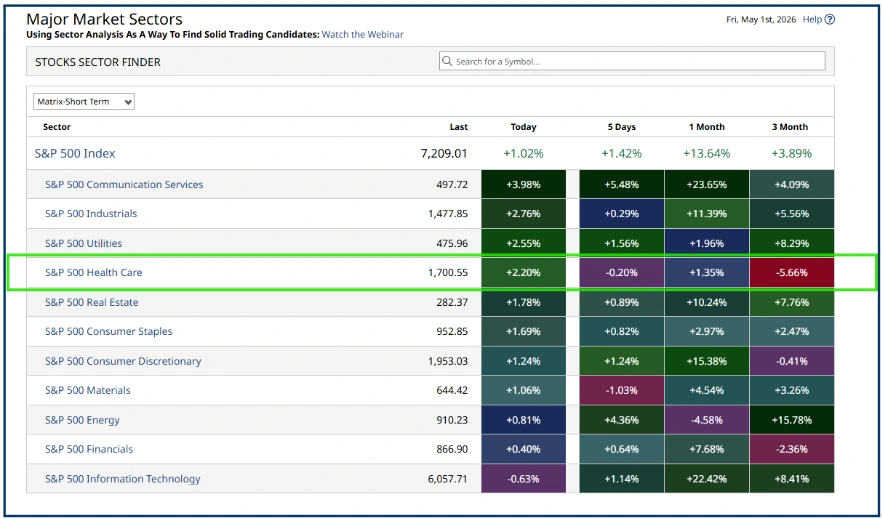Click the Help question mark icon
Viewport: 883px width, 519px height.
pyautogui.click(x=830, y=20)
